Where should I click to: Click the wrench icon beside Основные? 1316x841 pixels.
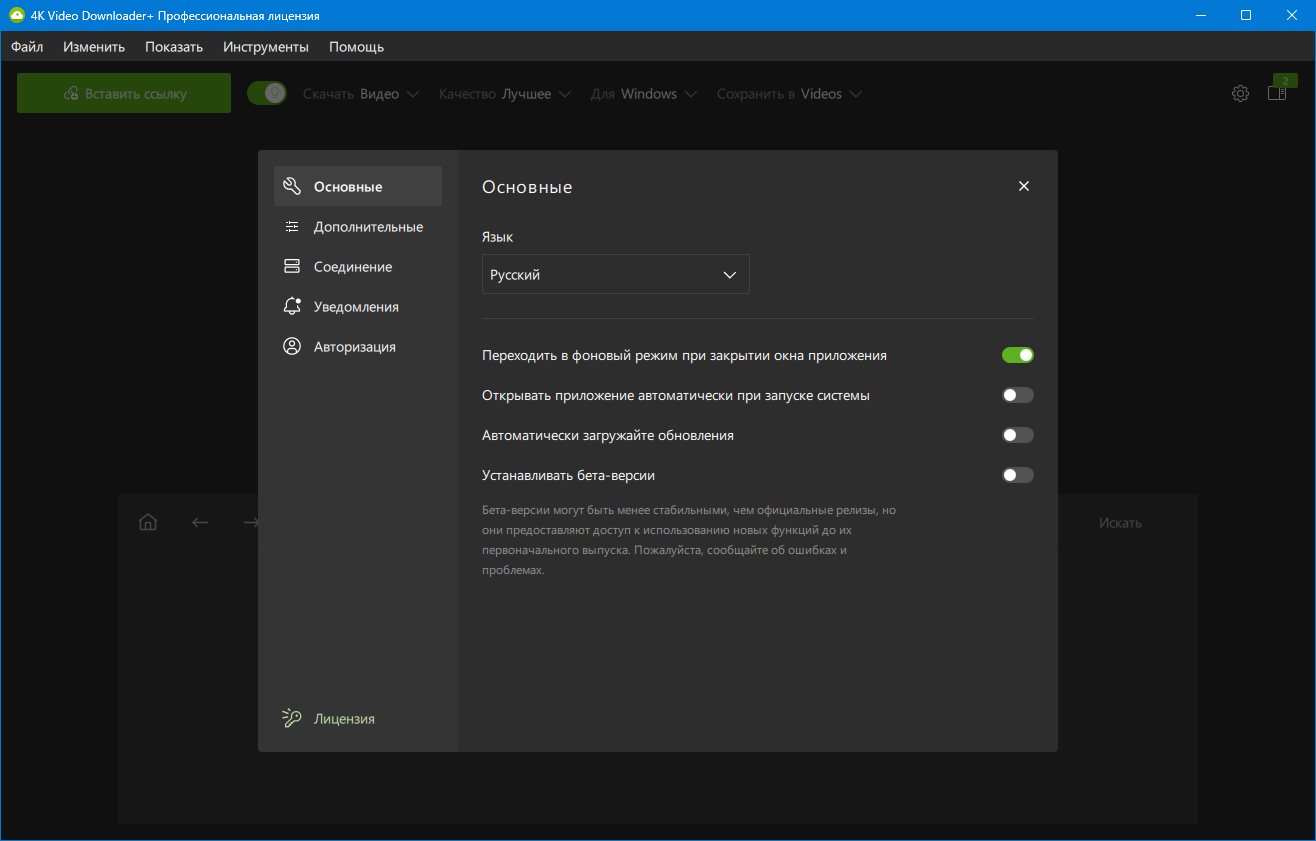point(292,186)
